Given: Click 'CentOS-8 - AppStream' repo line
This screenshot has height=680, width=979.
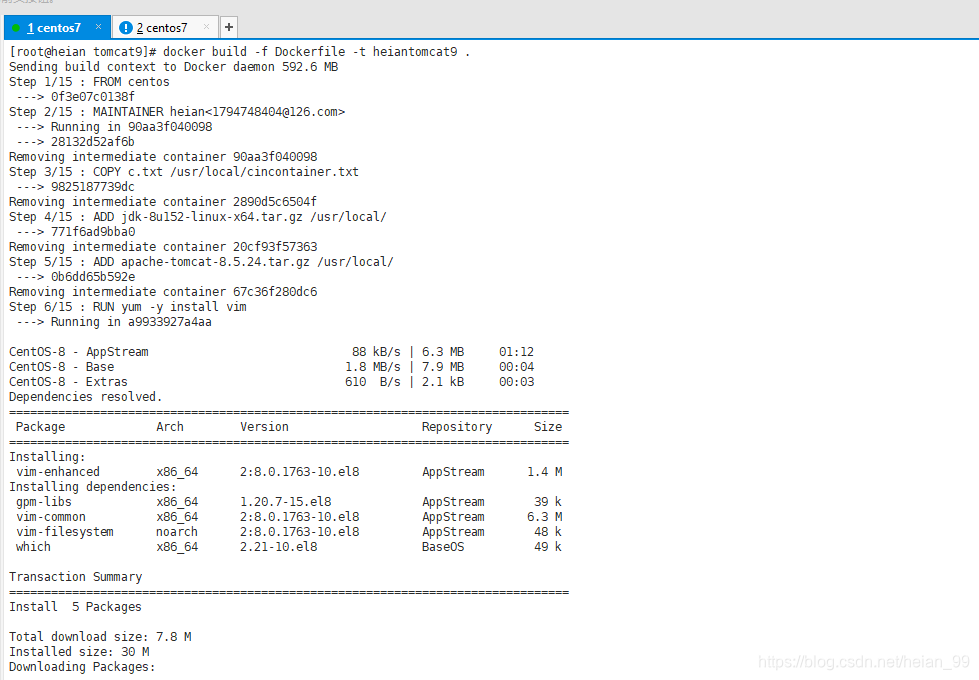Looking at the screenshot, I should tap(272, 352).
